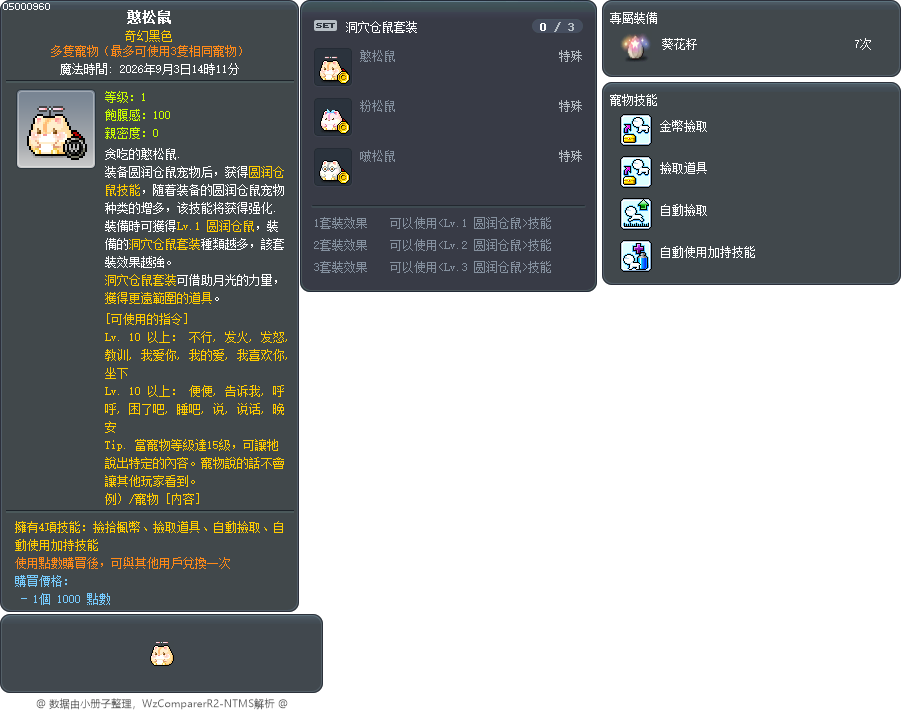Viewport: 902px width, 711px height.
Task: Click the 奇幻黑色 label
Action: (x=148, y=36)
